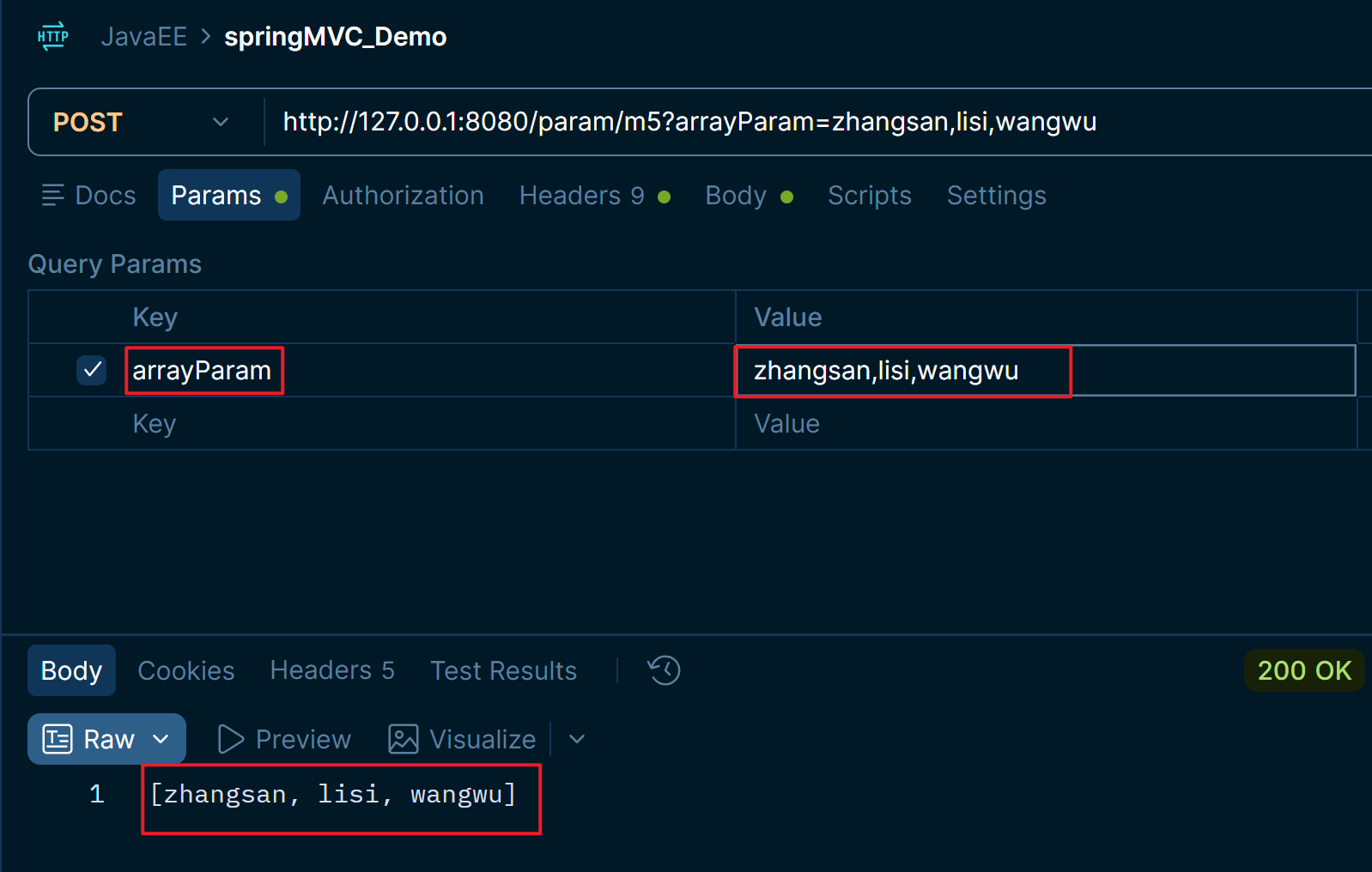
Task: Click the response history clock icon
Action: point(664,670)
